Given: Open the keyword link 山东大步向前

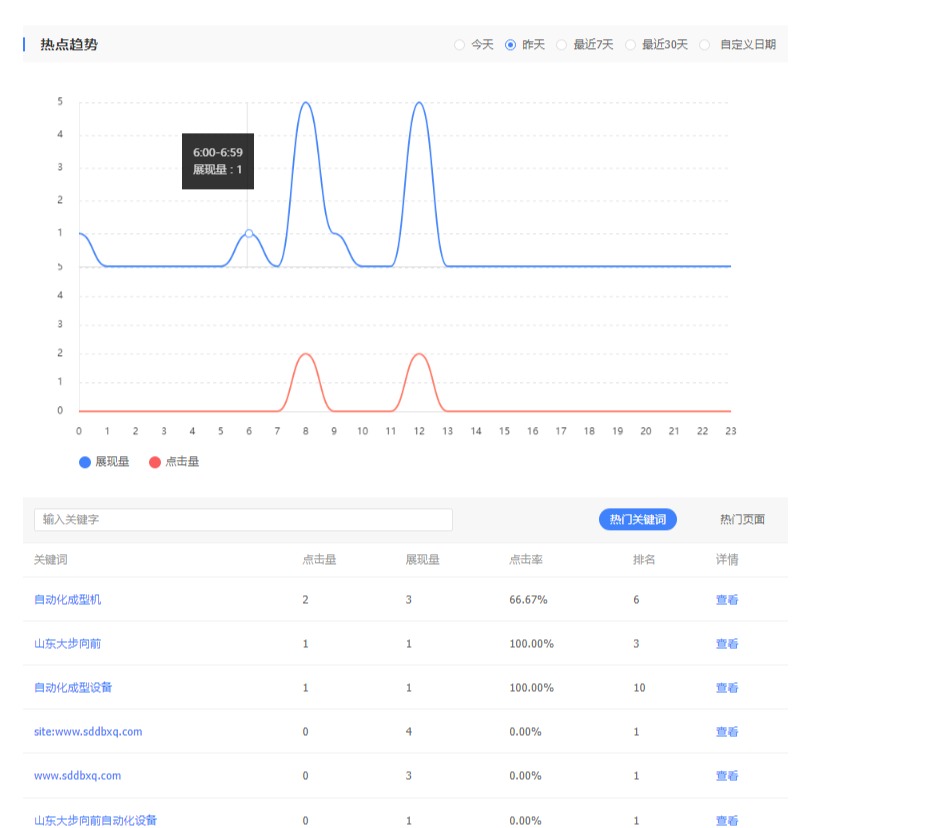Looking at the screenshot, I should 68,644.
